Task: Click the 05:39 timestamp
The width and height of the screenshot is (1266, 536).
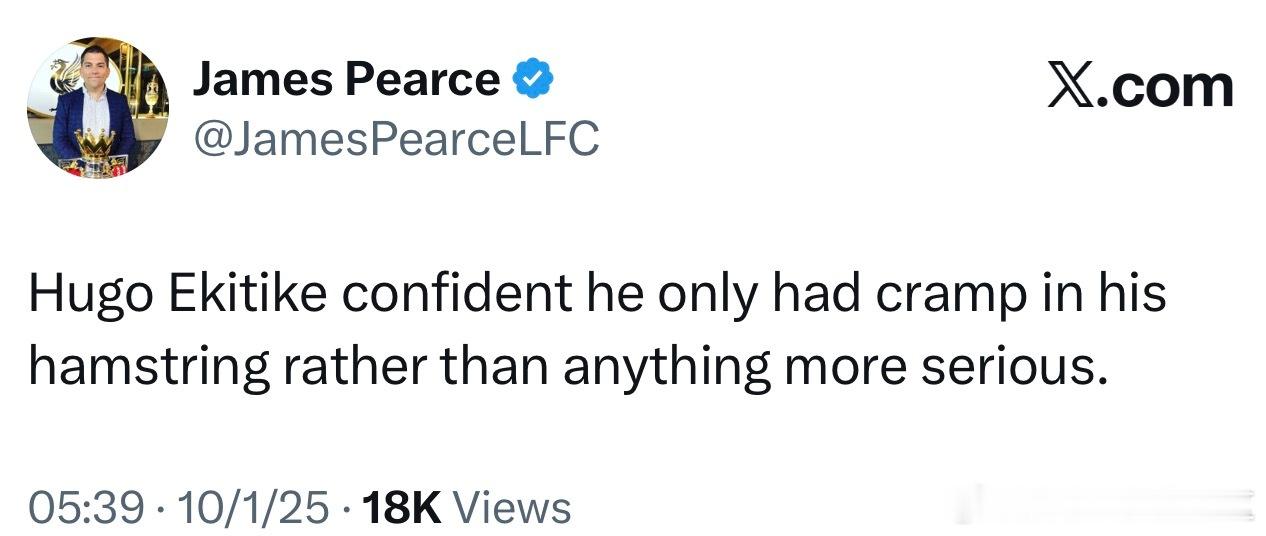Action: click(x=84, y=507)
